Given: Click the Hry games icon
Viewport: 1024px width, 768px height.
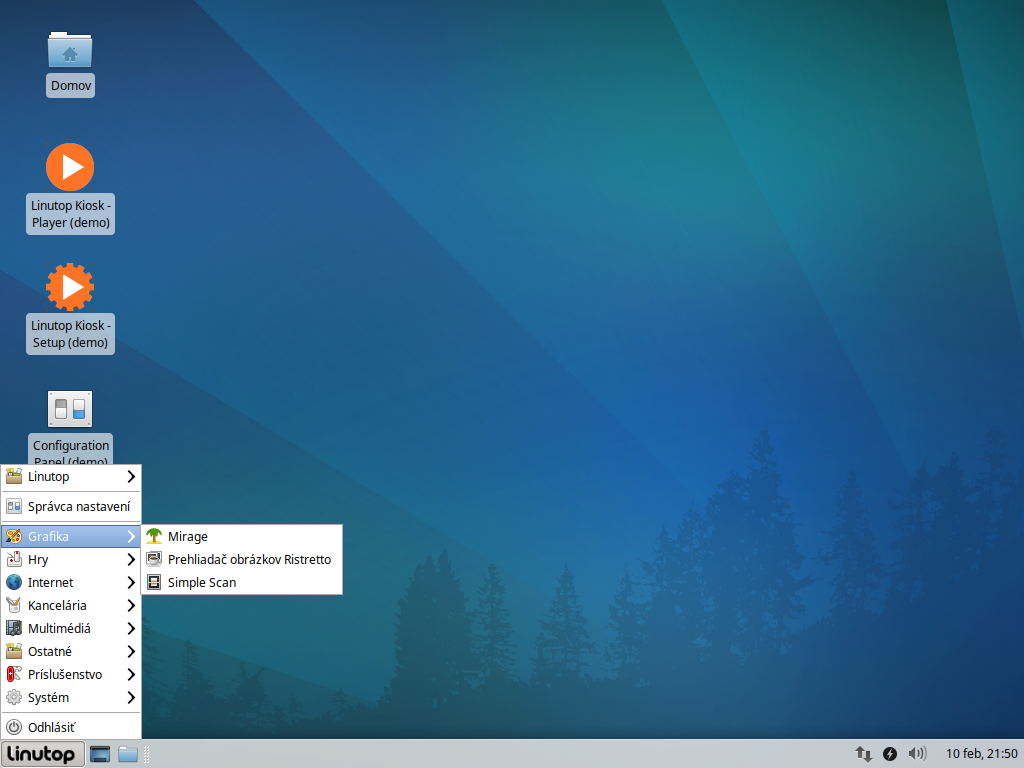Looking at the screenshot, I should (x=14, y=559).
